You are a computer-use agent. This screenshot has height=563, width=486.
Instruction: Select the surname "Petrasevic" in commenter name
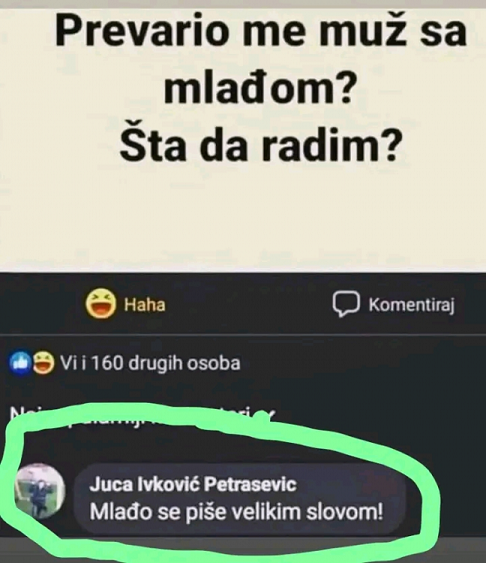[x=250, y=484]
